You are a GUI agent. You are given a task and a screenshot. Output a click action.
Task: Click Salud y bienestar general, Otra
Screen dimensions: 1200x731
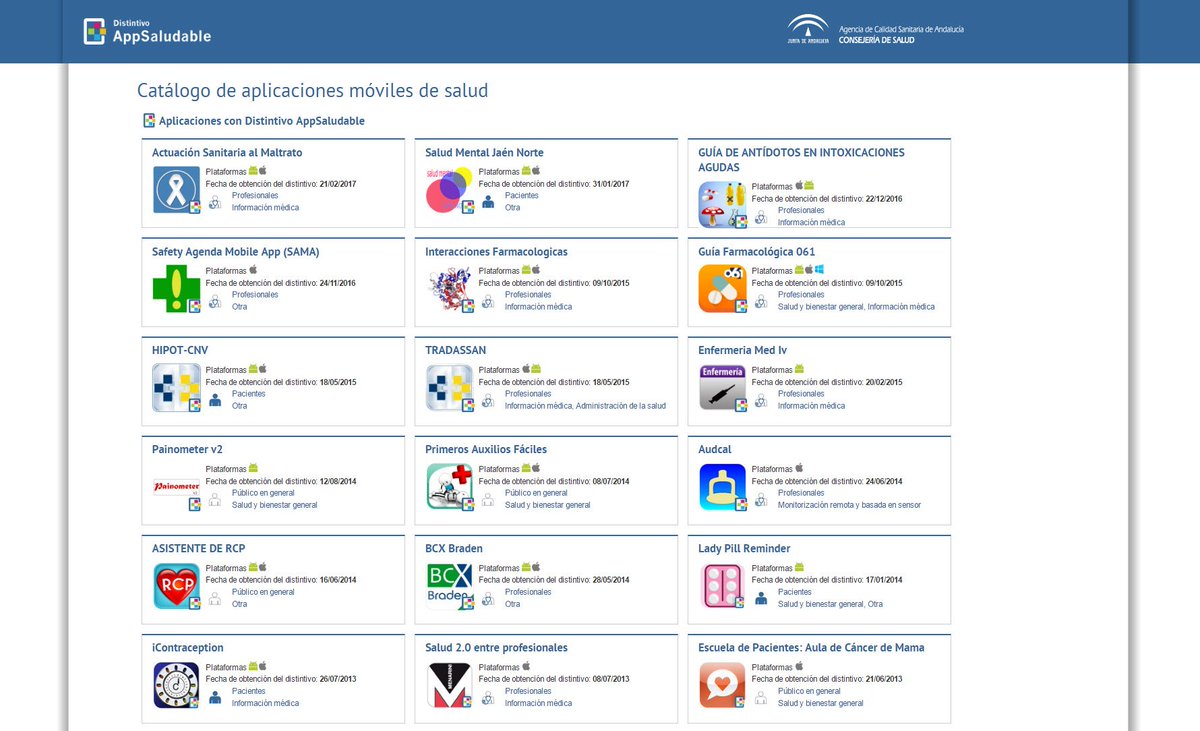830,604
